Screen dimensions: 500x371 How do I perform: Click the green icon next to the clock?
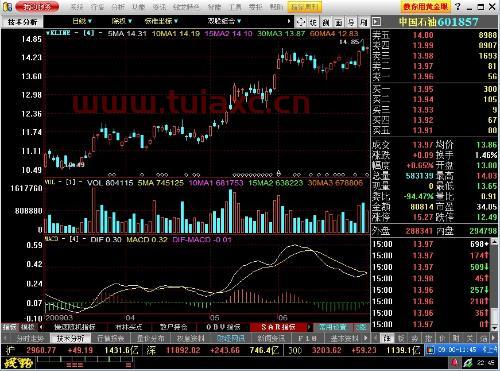[x=467, y=363]
